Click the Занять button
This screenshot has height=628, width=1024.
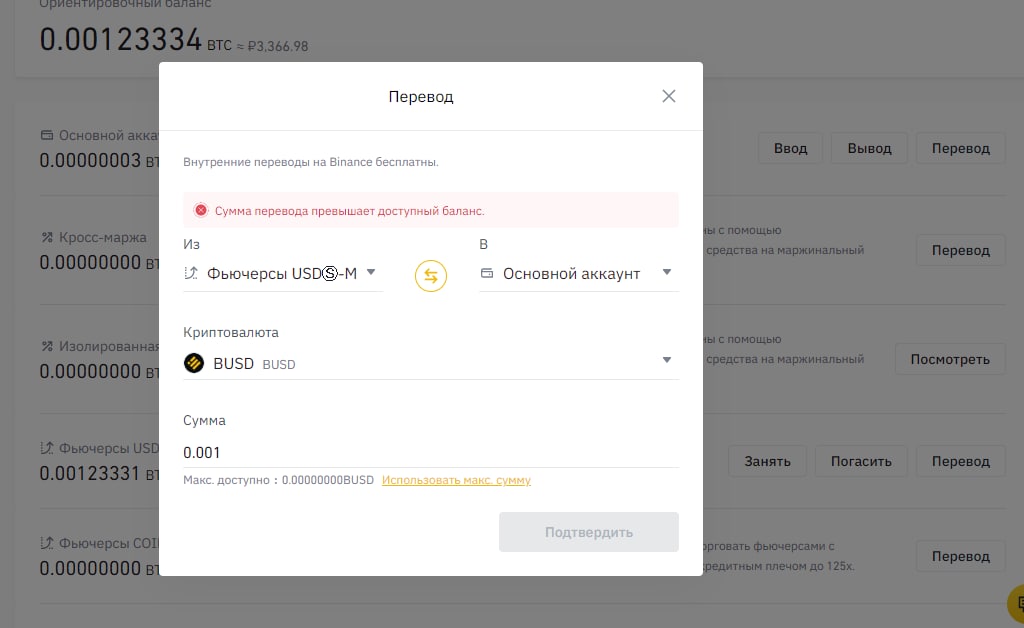coord(767,461)
